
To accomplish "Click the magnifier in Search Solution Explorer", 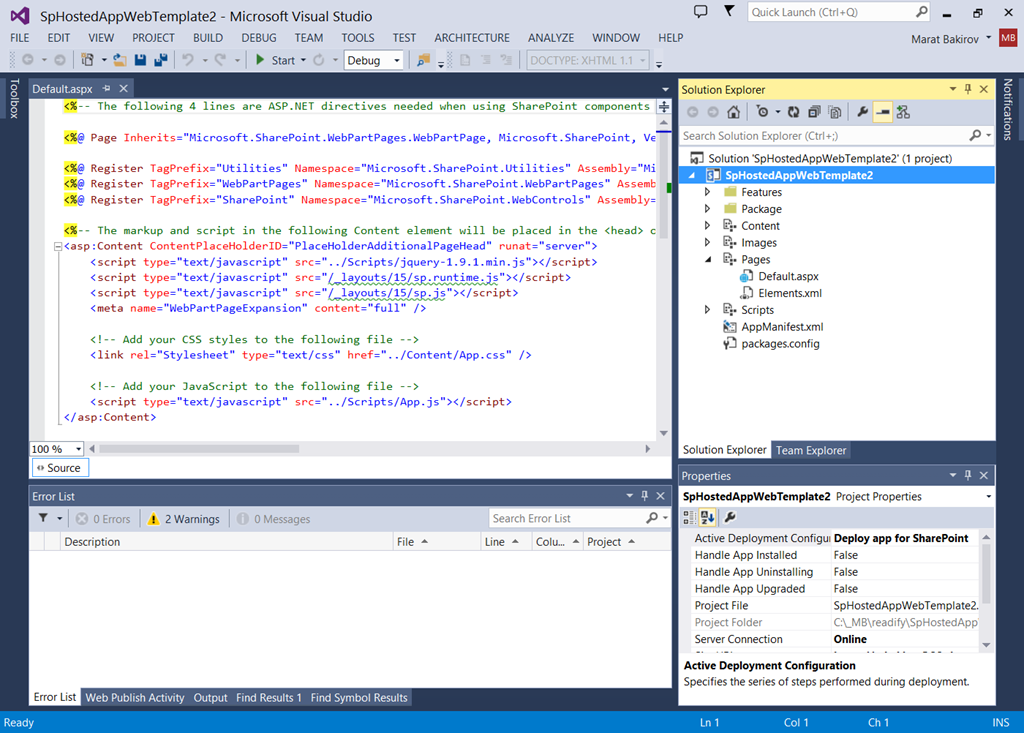I will point(975,135).
